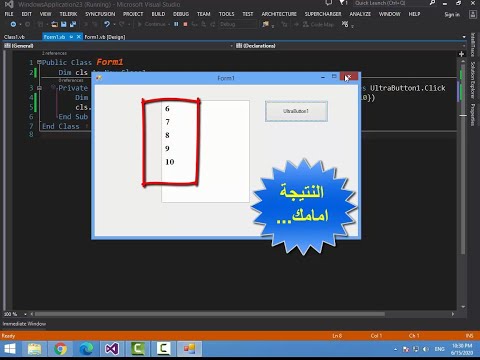Open the FILE menu
Screen dimensions: 480x360
coord(9,14)
